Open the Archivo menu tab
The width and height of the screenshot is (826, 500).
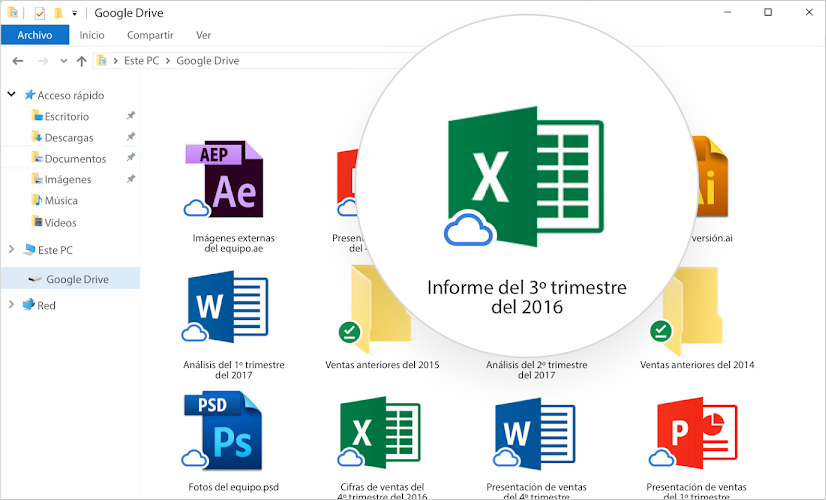click(x=35, y=35)
